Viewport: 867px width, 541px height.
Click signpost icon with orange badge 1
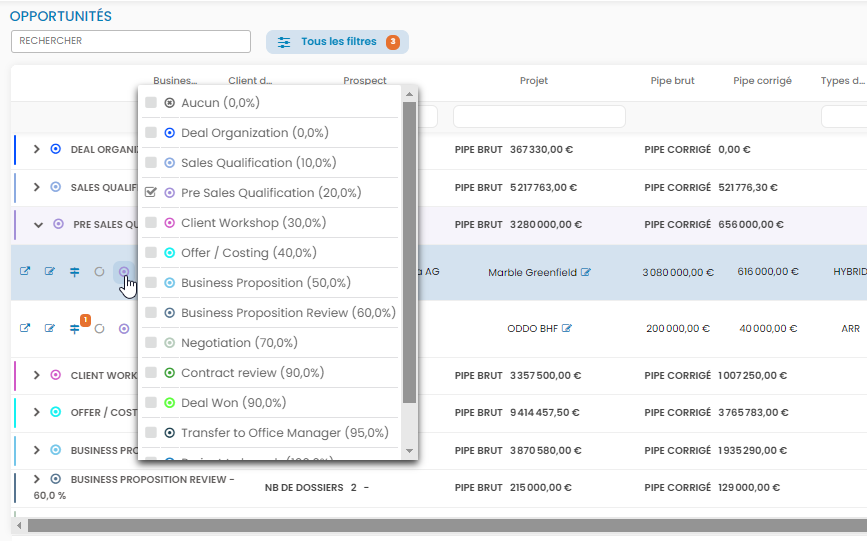pos(75,328)
